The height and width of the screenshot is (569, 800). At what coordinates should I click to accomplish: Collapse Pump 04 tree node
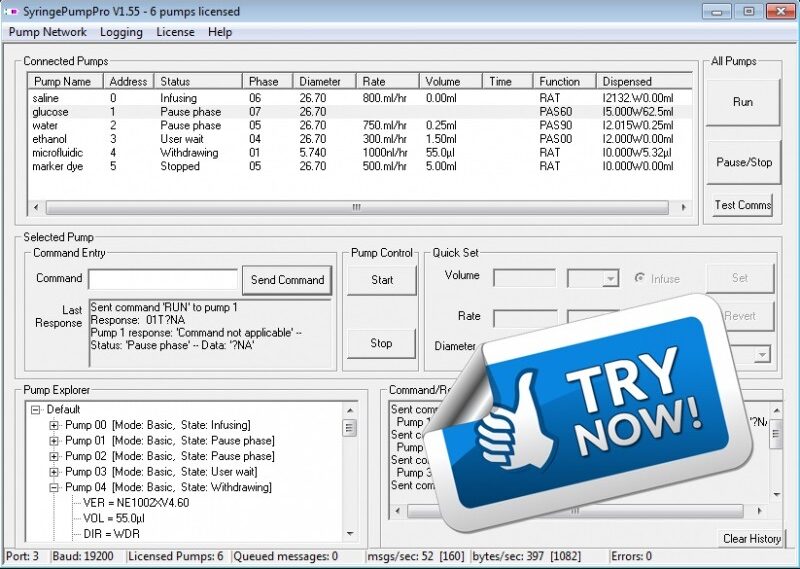tap(54, 487)
